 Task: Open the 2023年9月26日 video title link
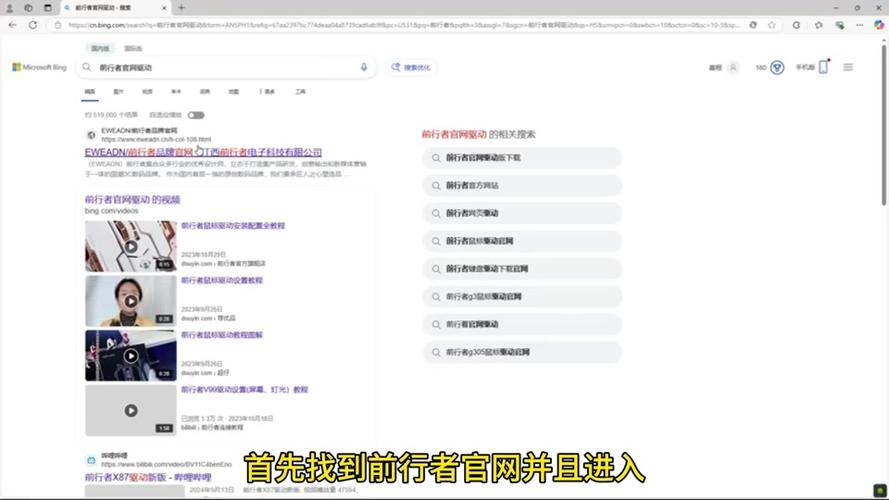[x=222, y=335]
